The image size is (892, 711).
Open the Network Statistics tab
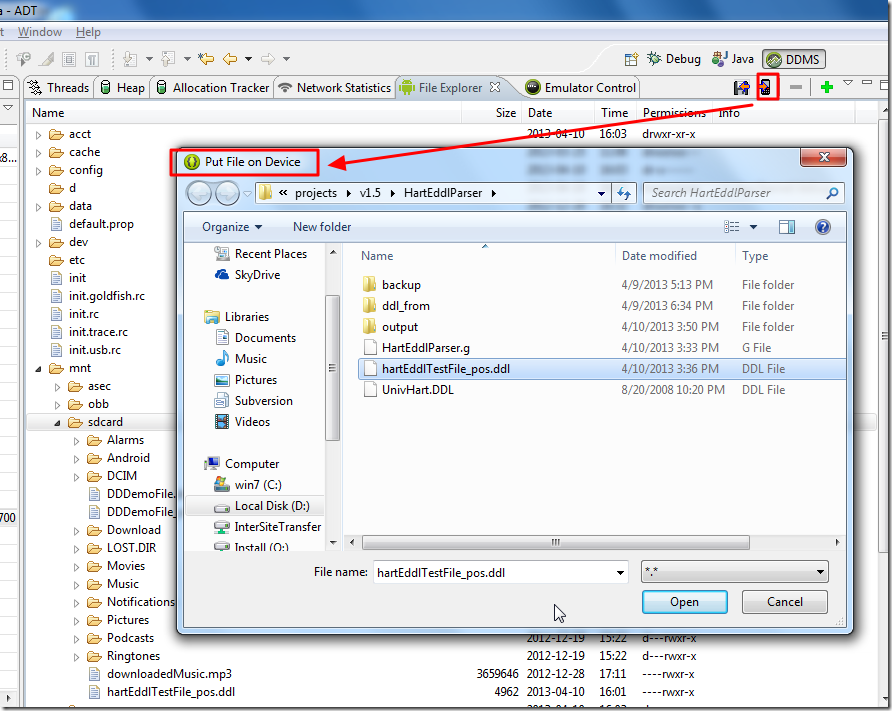(x=335, y=88)
